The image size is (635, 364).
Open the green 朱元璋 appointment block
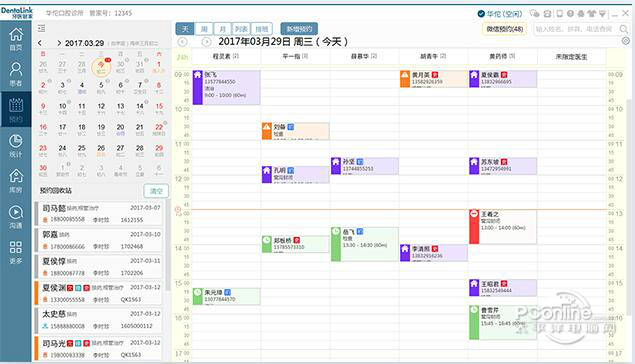pyautogui.click(x=226, y=296)
